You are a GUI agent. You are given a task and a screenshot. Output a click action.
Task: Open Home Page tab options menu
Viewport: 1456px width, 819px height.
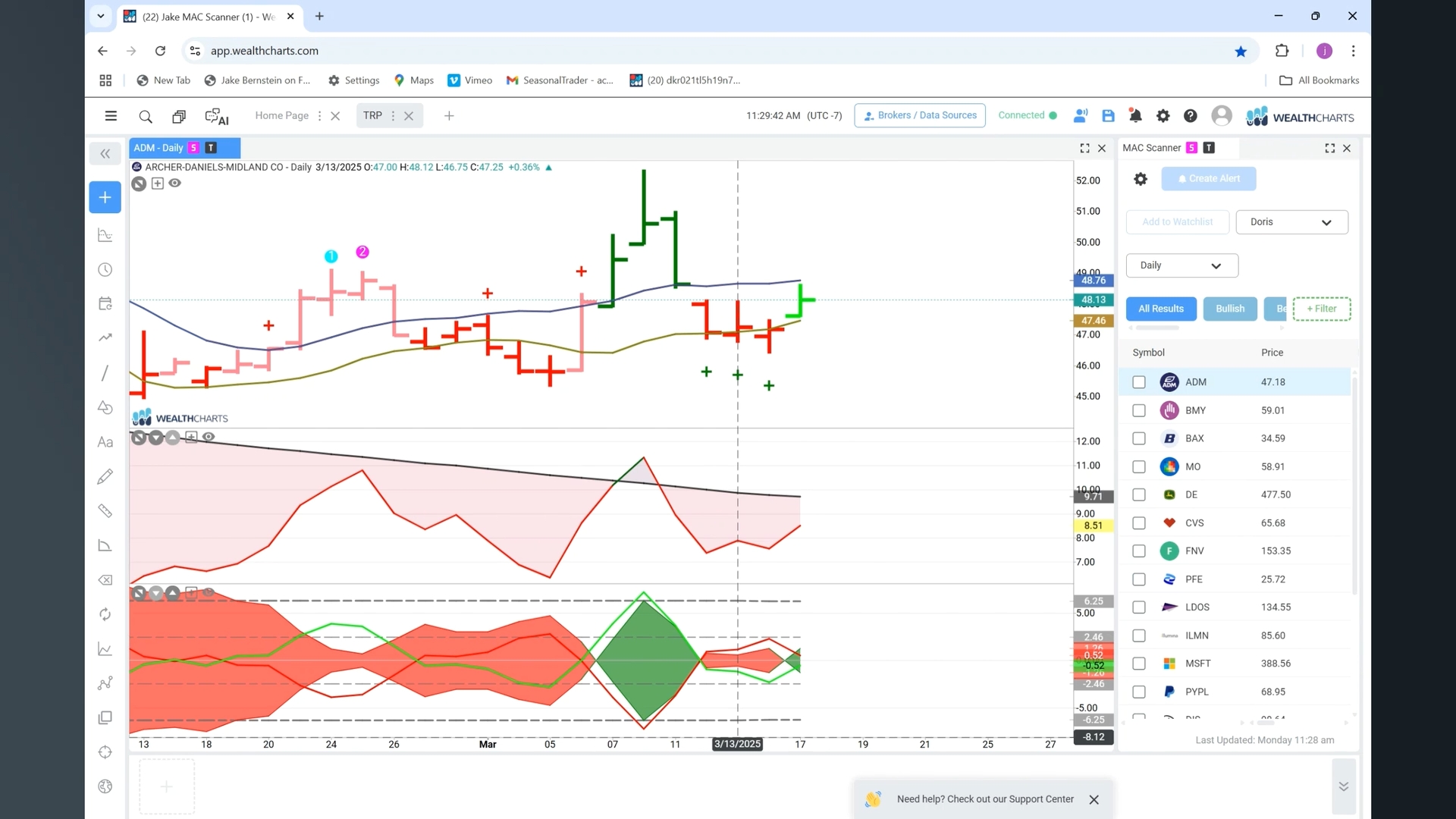point(319,116)
